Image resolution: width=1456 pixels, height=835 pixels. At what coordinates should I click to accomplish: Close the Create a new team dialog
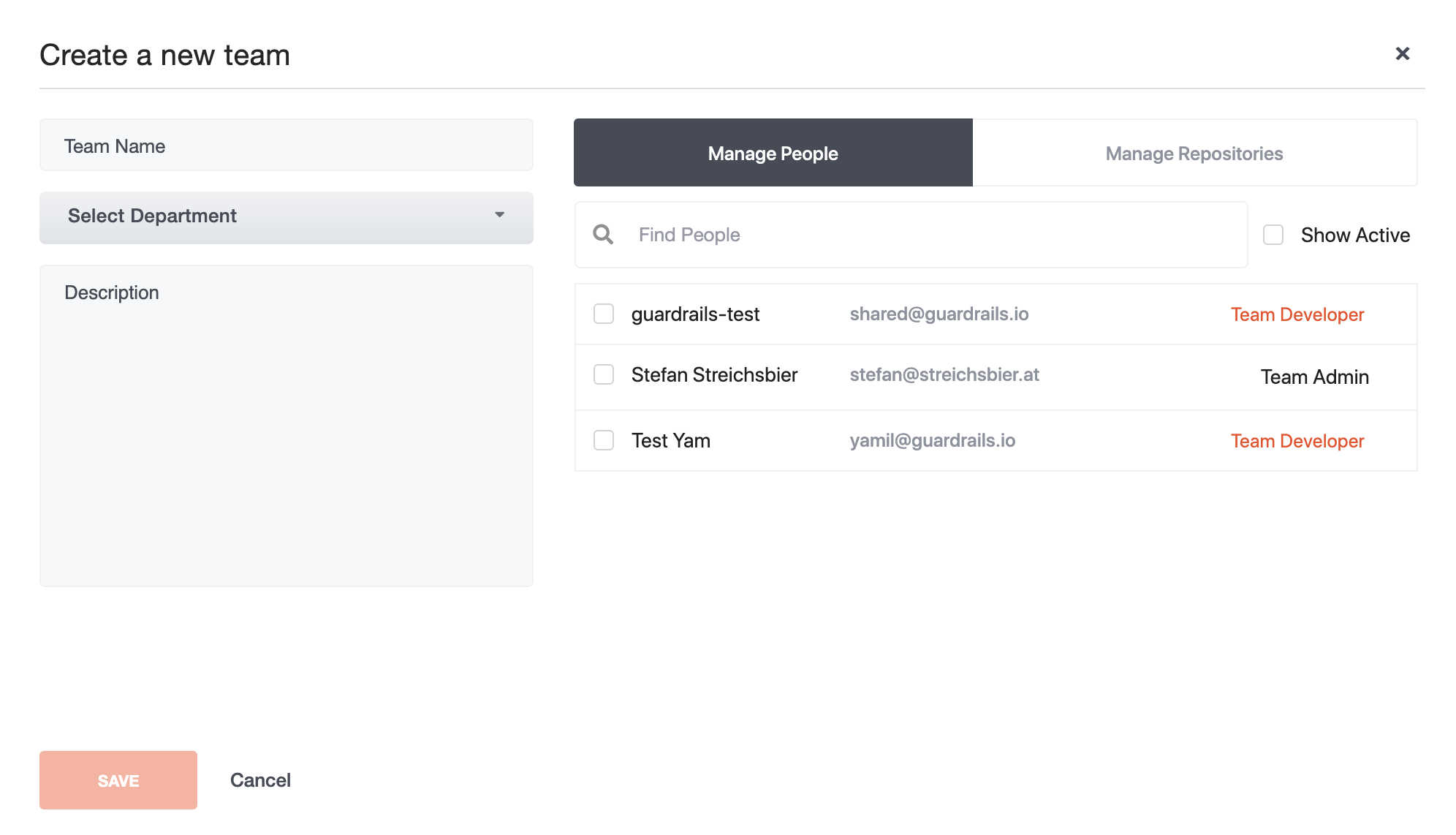1402,53
